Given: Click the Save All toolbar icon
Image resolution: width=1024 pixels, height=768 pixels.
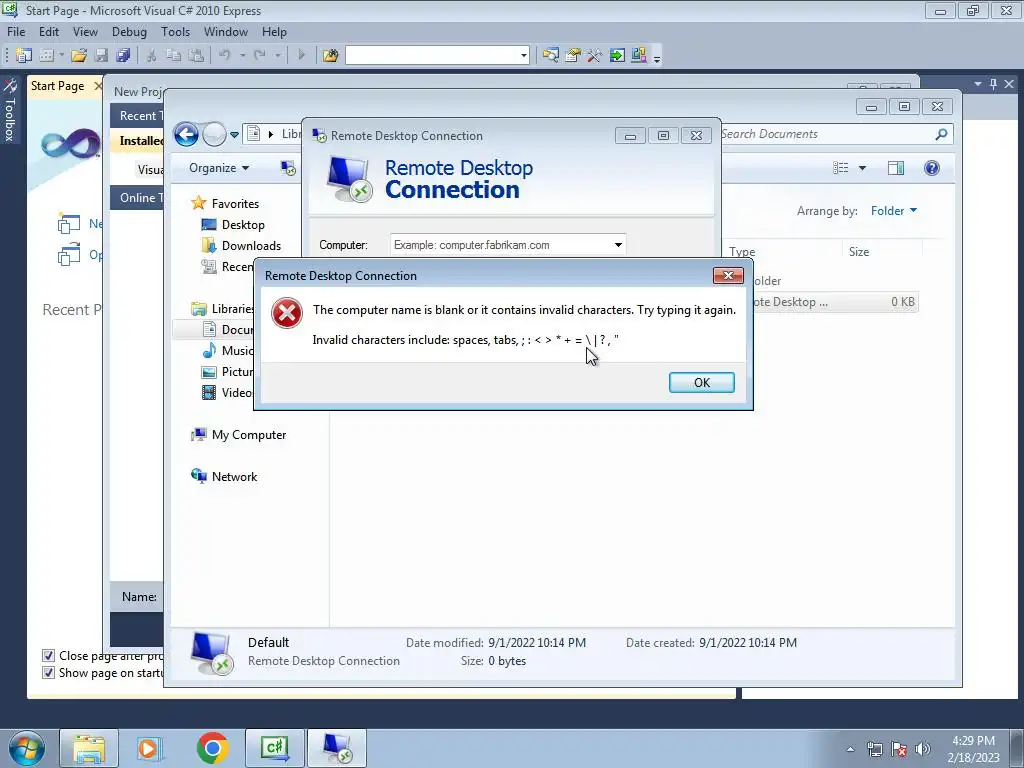Looking at the screenshot, I should click(123, 56).
